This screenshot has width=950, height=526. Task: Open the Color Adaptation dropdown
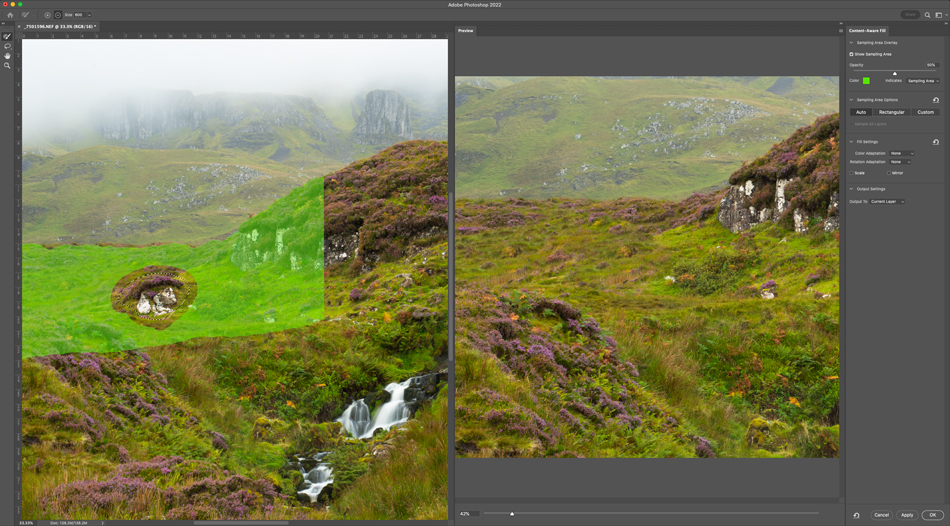[902, 153]
